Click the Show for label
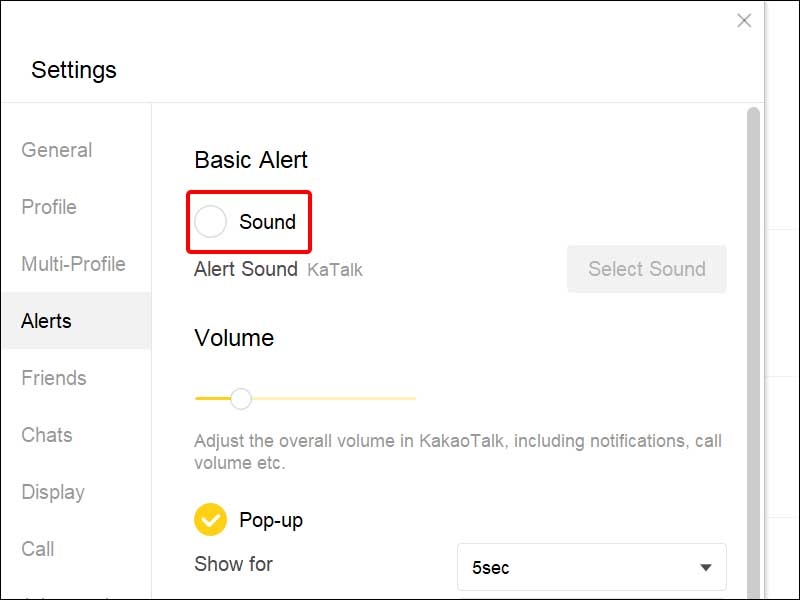This screenshot has height=600, width=800. [x=234, y=564]
